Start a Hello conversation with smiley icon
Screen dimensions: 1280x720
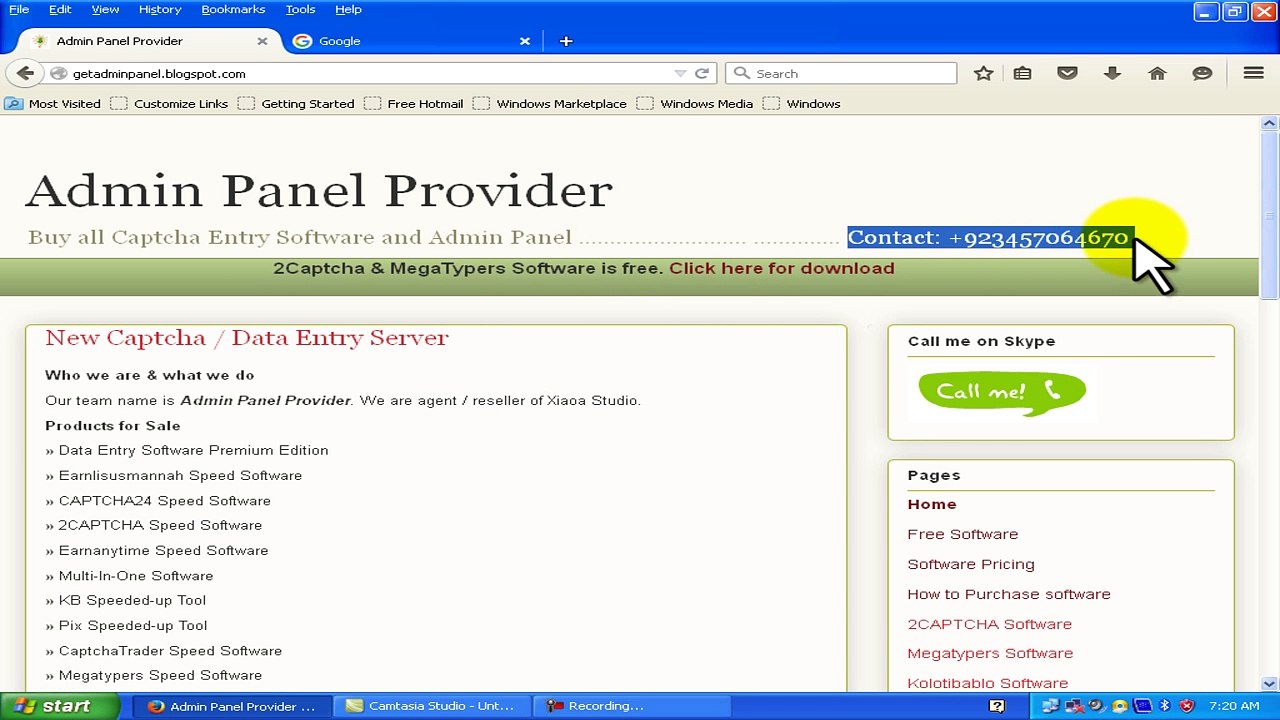[1202, 73]
